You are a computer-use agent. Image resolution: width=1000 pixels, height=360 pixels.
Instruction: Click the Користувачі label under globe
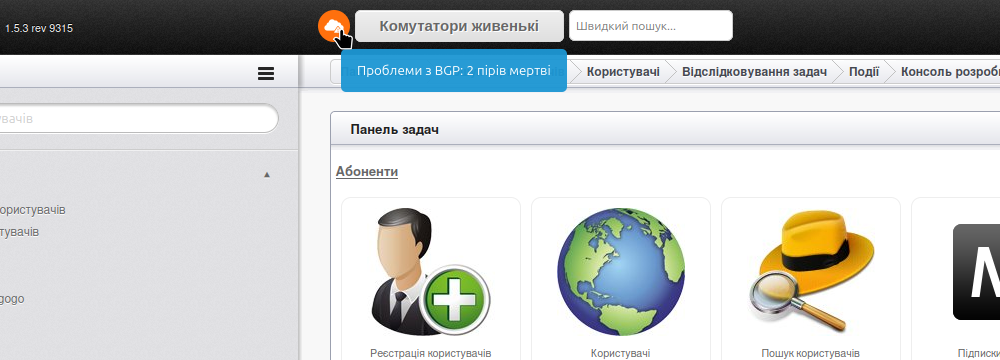[621, 353]
